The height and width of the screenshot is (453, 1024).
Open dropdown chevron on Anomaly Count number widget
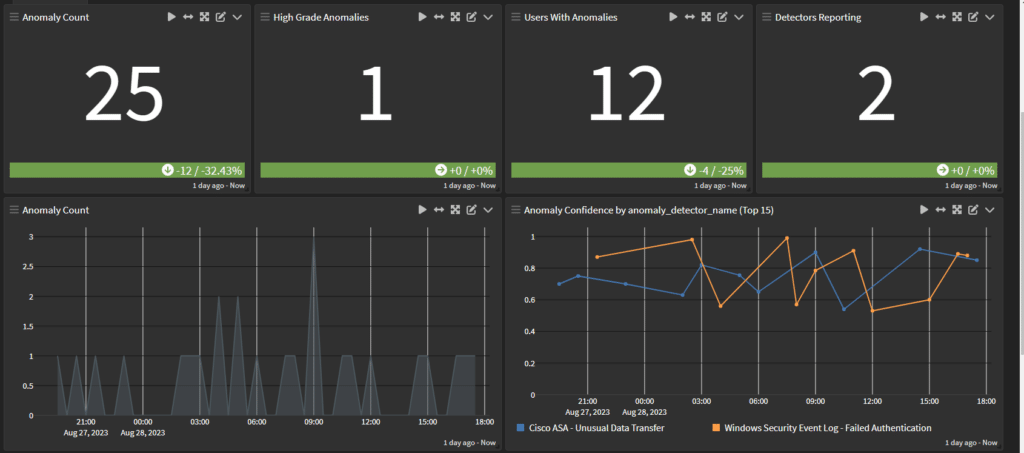pyautogui.click(x=238, y=17)
